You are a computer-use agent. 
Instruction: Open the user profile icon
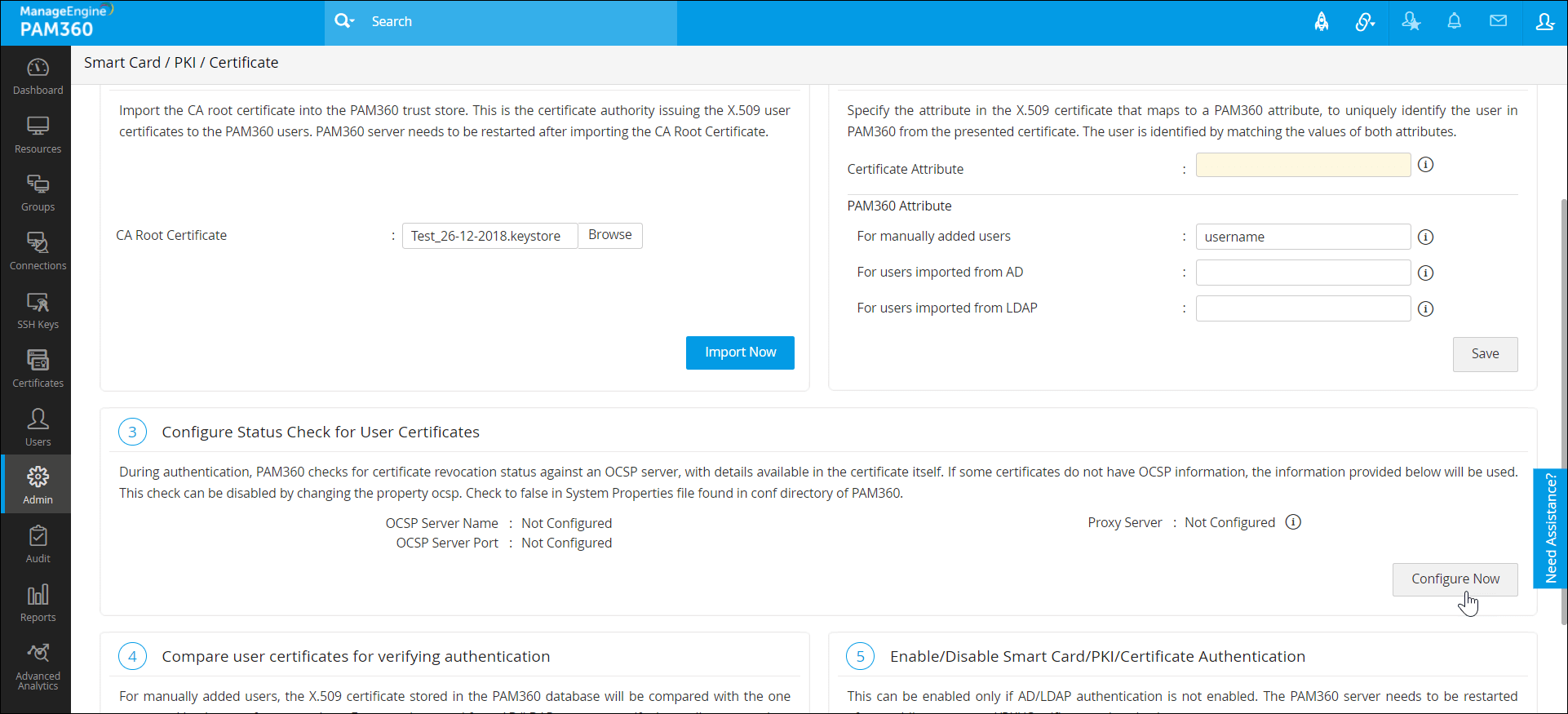pos(1544,22)
